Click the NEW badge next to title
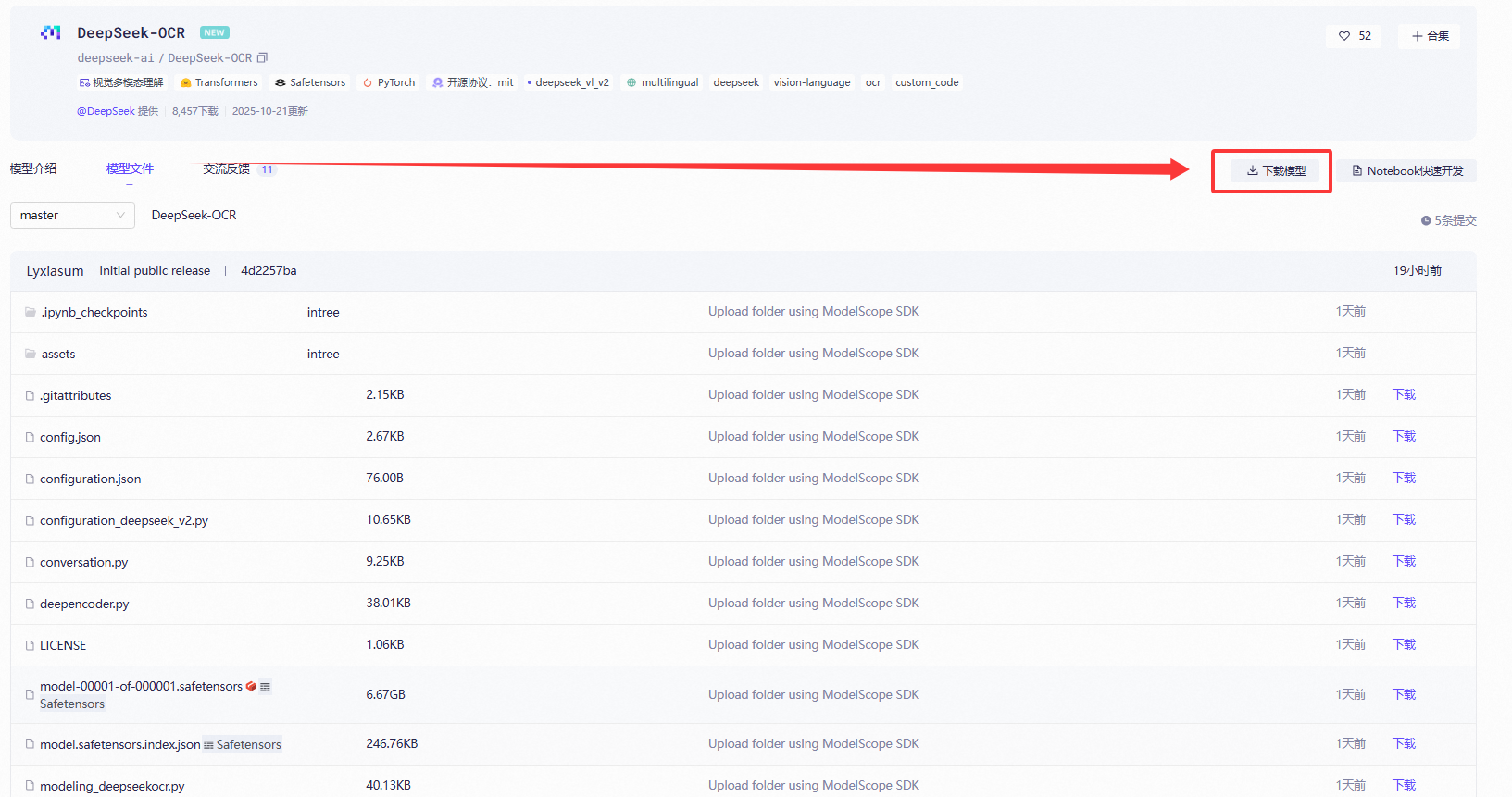Screen dimensions: 1512x797 tap(215, 32)
